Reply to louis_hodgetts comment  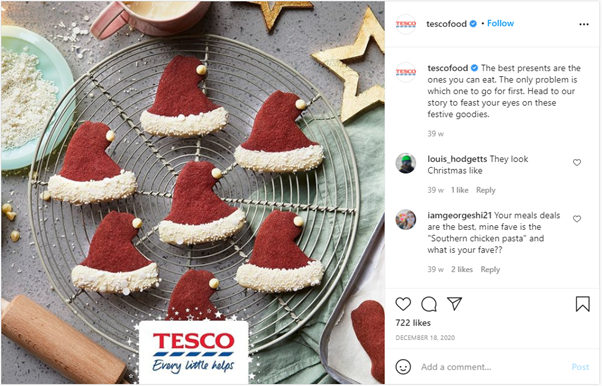486,190
